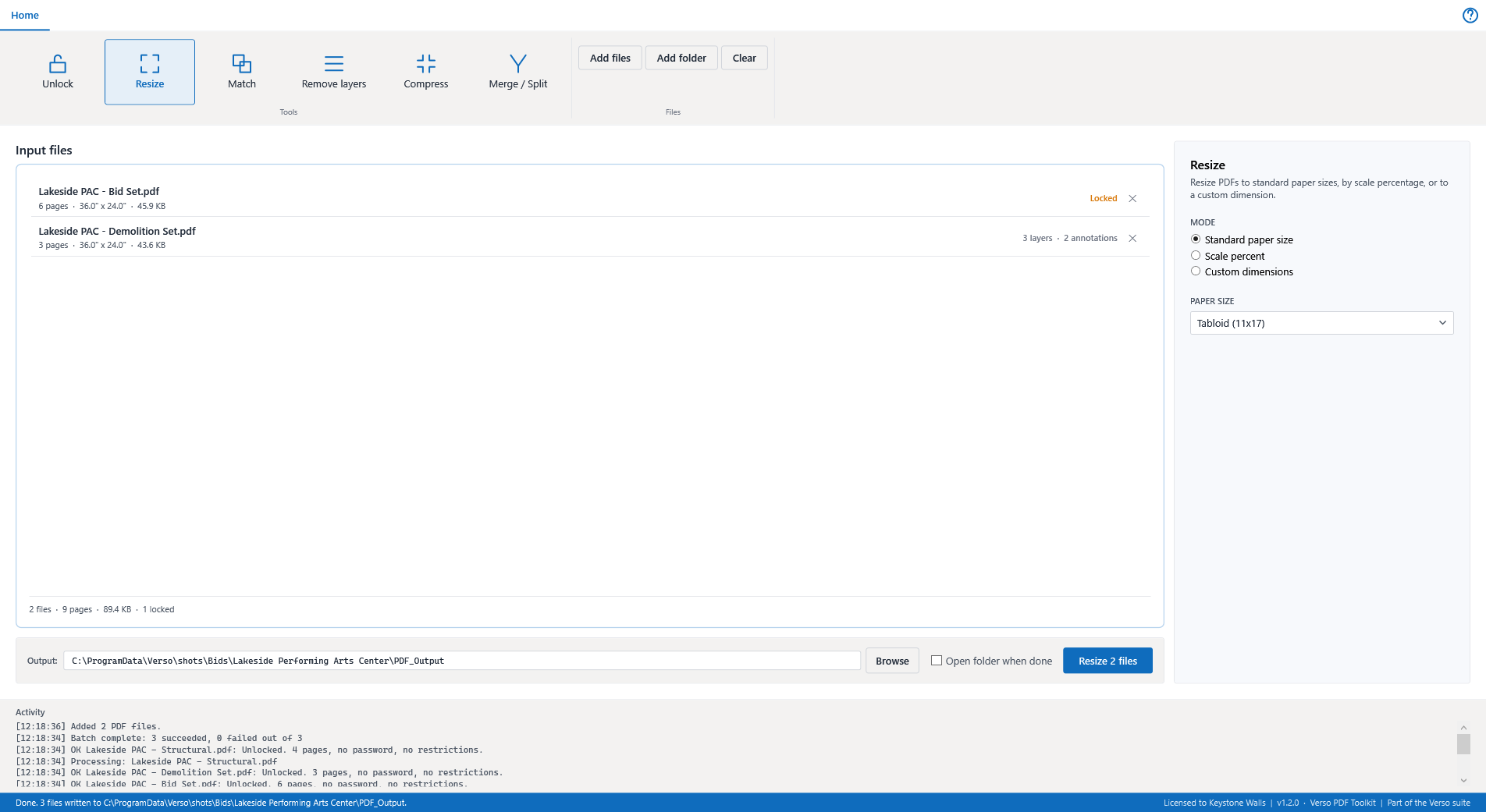The width and height of the screenshot is (1486, 812).
Task: Click the '3 layers · 2 annotations' label
Action: tap(1069, 238)
